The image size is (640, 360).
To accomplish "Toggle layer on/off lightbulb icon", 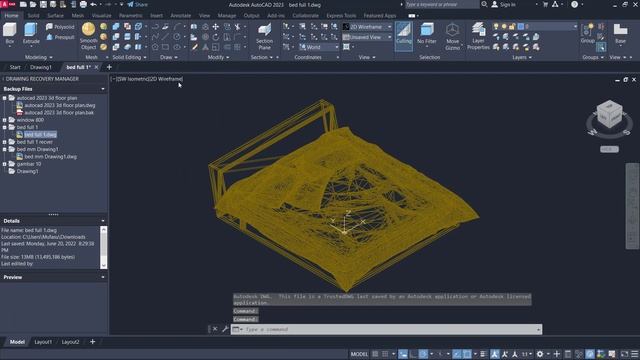I will tap(496, 27).
